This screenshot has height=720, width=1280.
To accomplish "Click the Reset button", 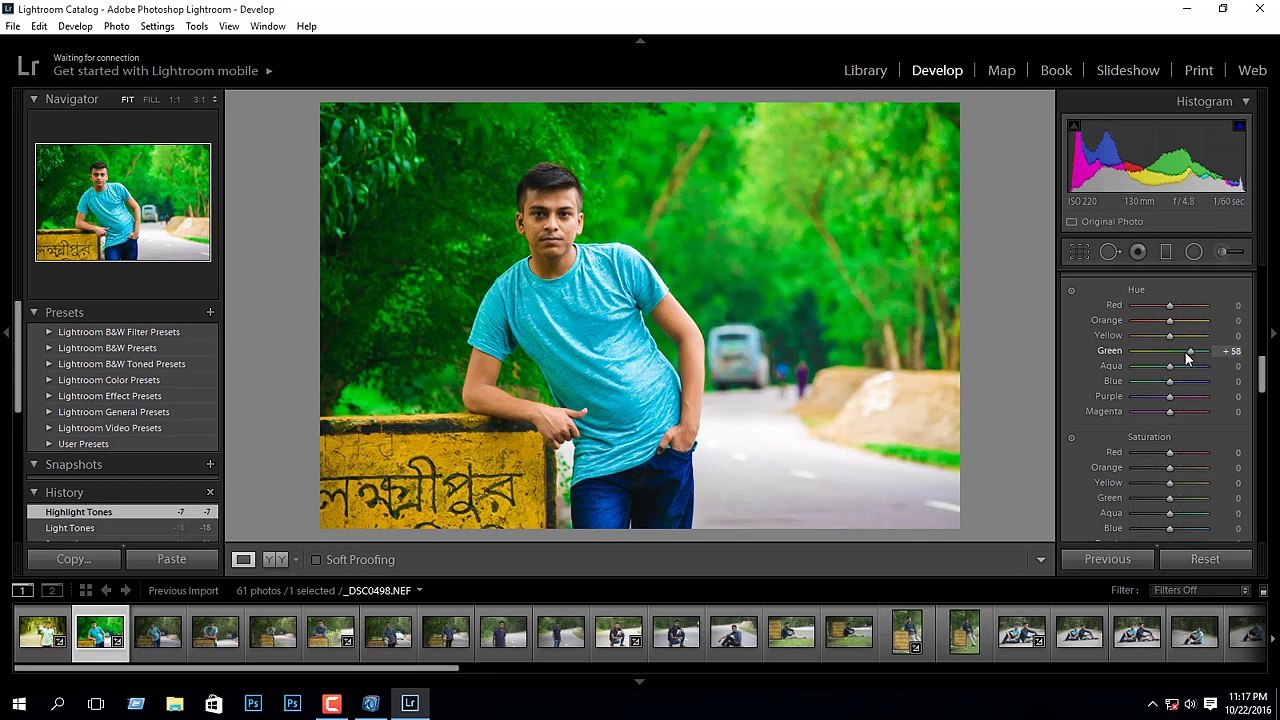I will point(1204,559).
